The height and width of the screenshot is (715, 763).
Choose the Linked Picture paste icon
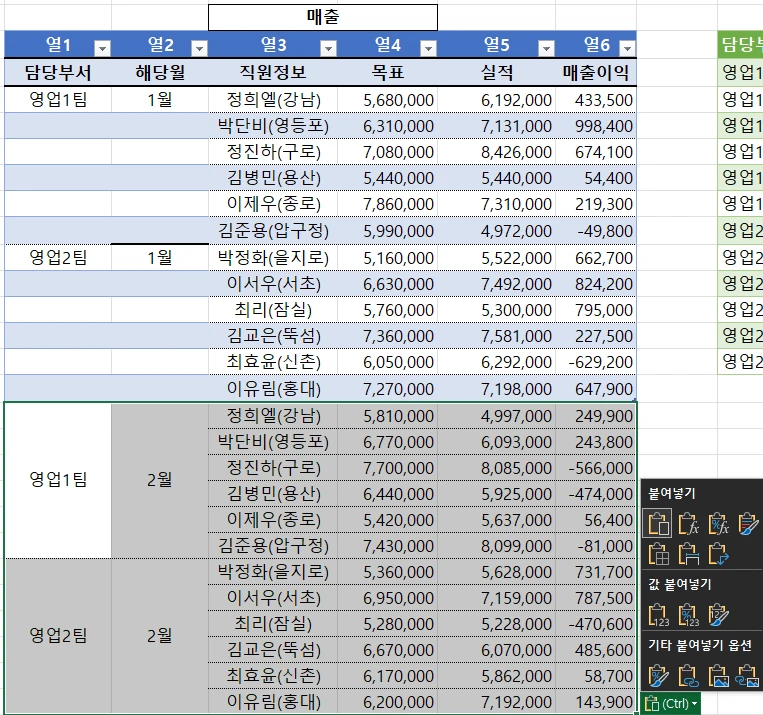[748, 676]
